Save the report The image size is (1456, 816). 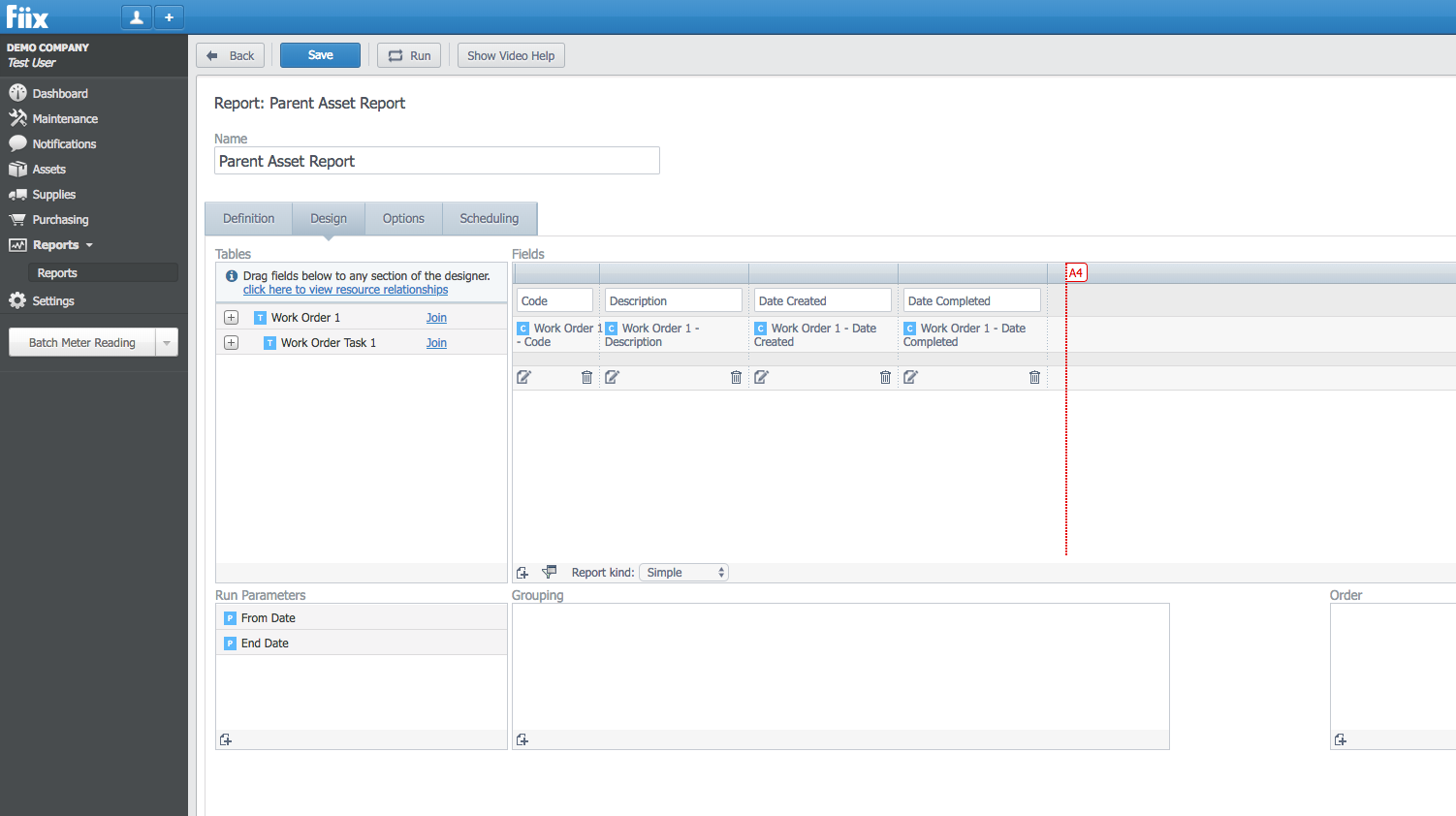(320, 55)
